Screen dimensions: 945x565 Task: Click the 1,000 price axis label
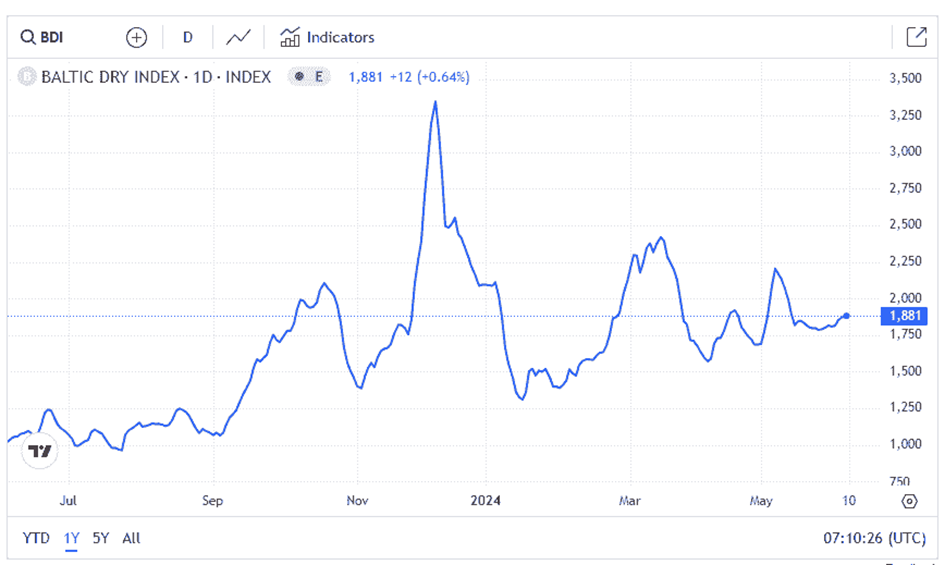point(906,444)
